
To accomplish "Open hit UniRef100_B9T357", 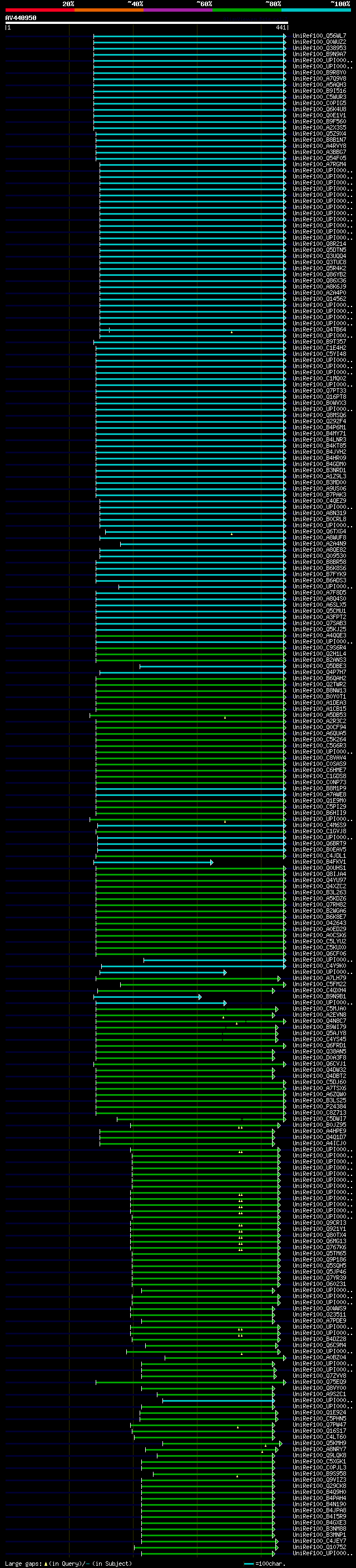I will pos(319,342).
